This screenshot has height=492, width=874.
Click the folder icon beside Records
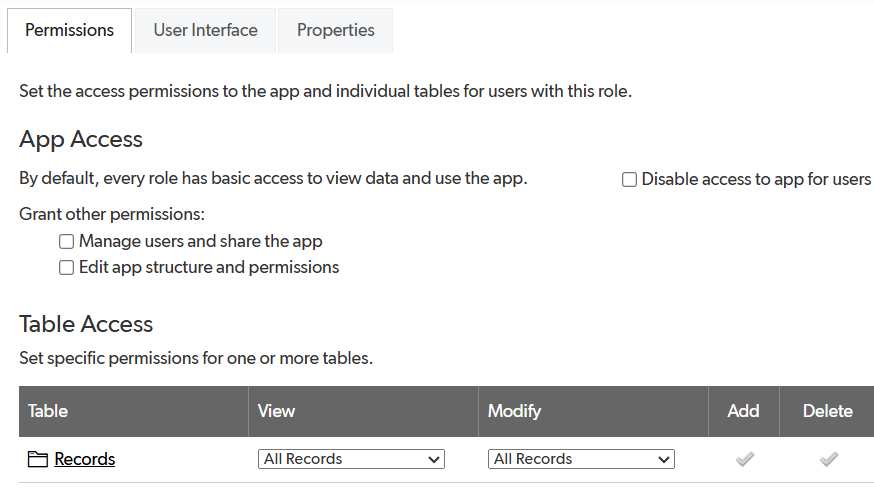tap(38, 459)
